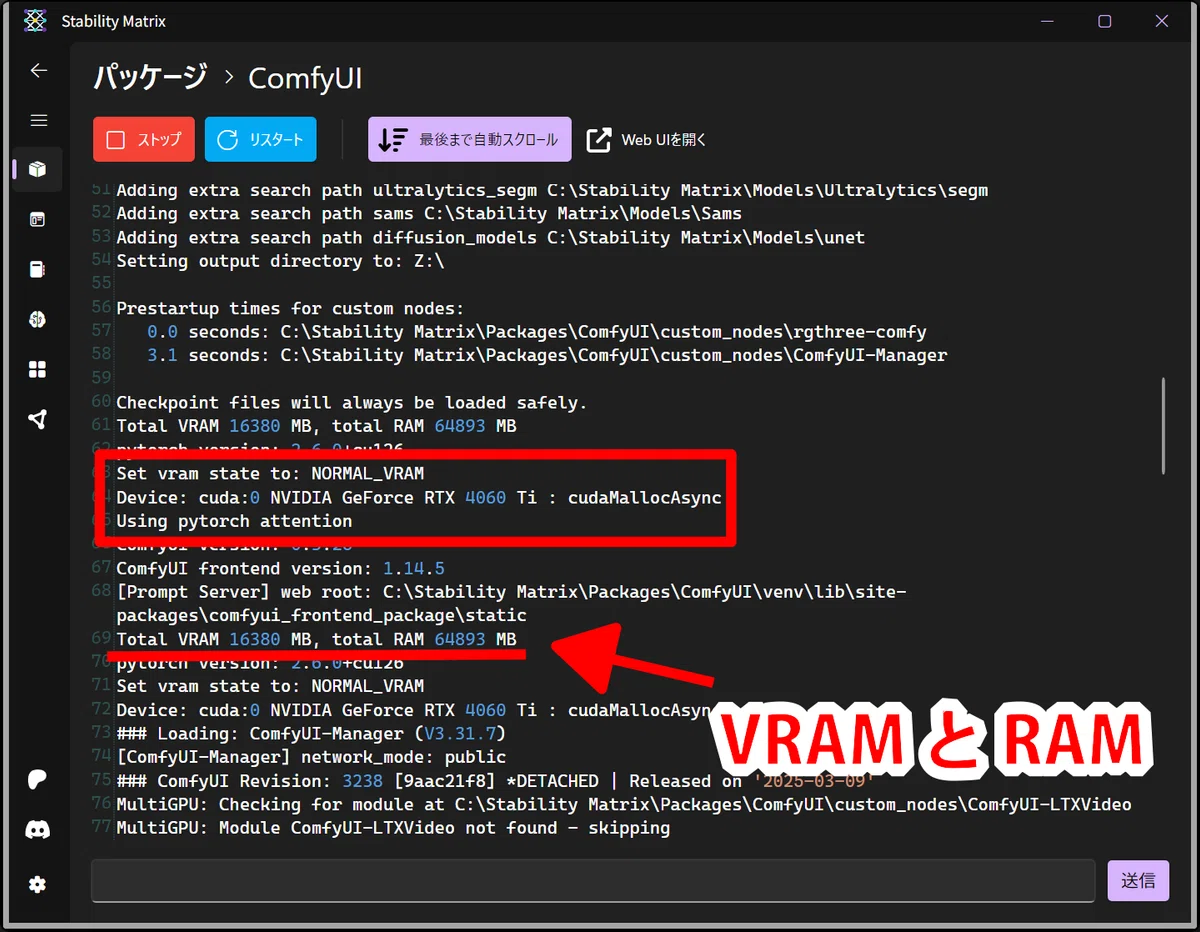Click the console command input field
The image size is (1200, 932).
coord(593,881)
